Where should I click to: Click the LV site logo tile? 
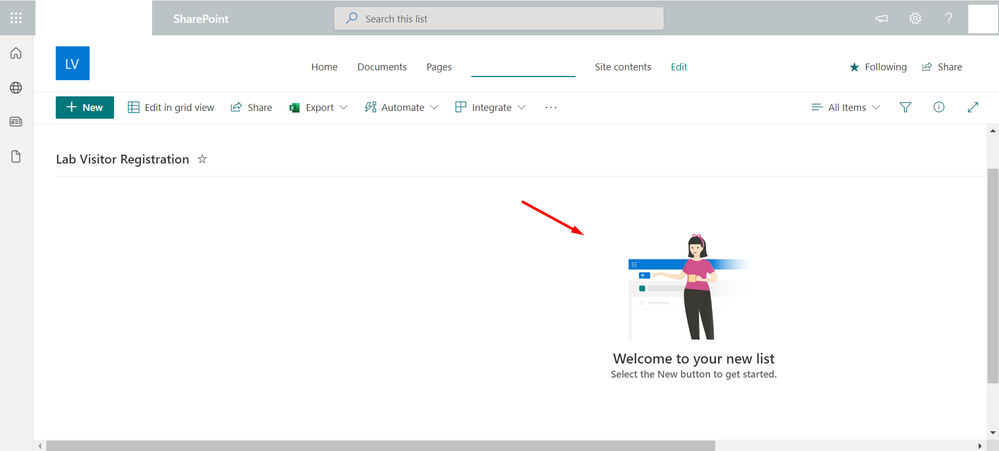73,63
